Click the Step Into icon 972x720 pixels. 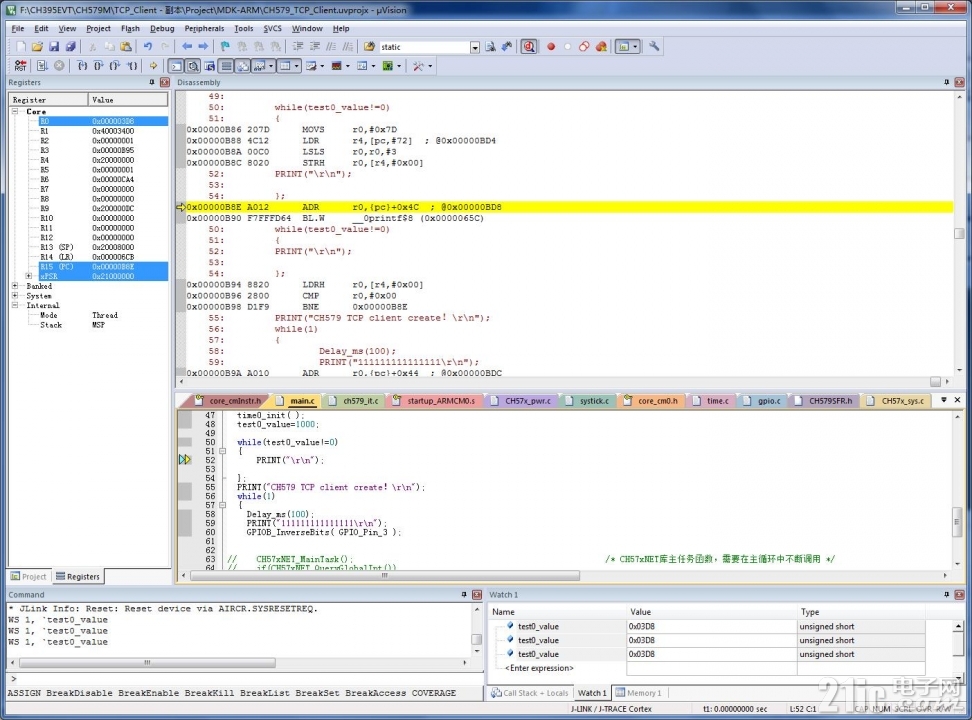click(82, 66)
